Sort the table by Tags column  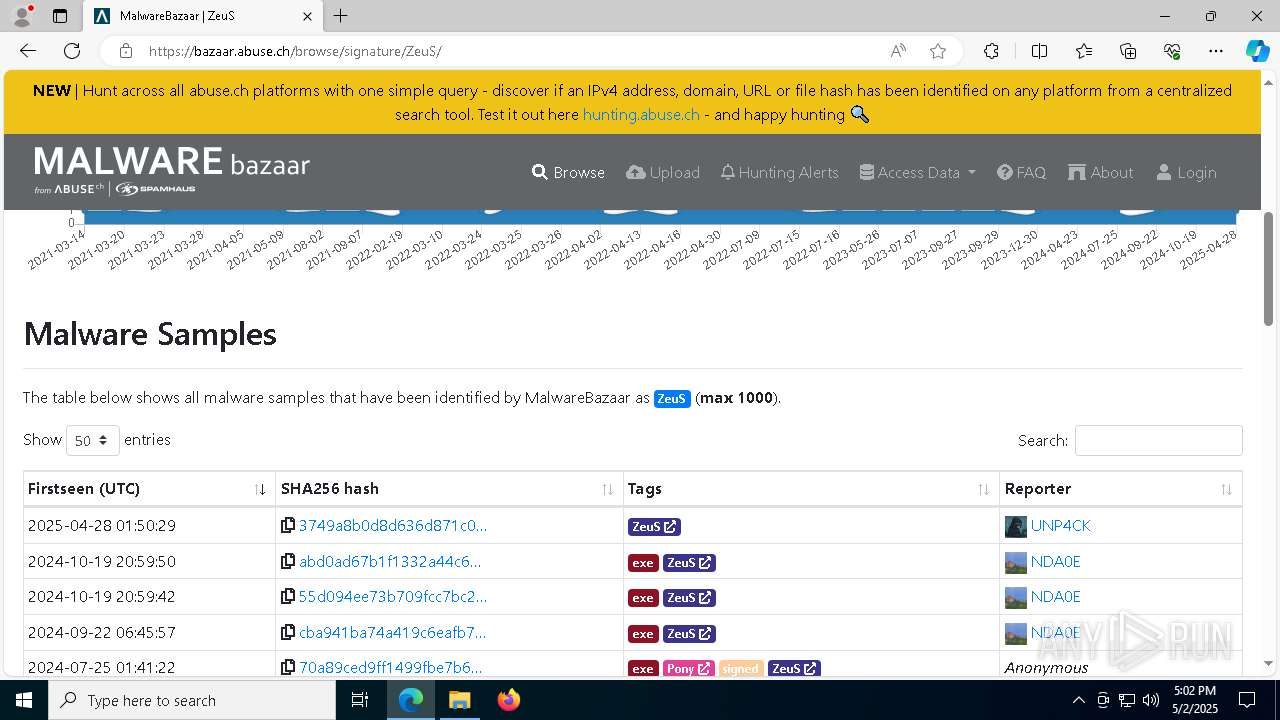tap(811, 489)
